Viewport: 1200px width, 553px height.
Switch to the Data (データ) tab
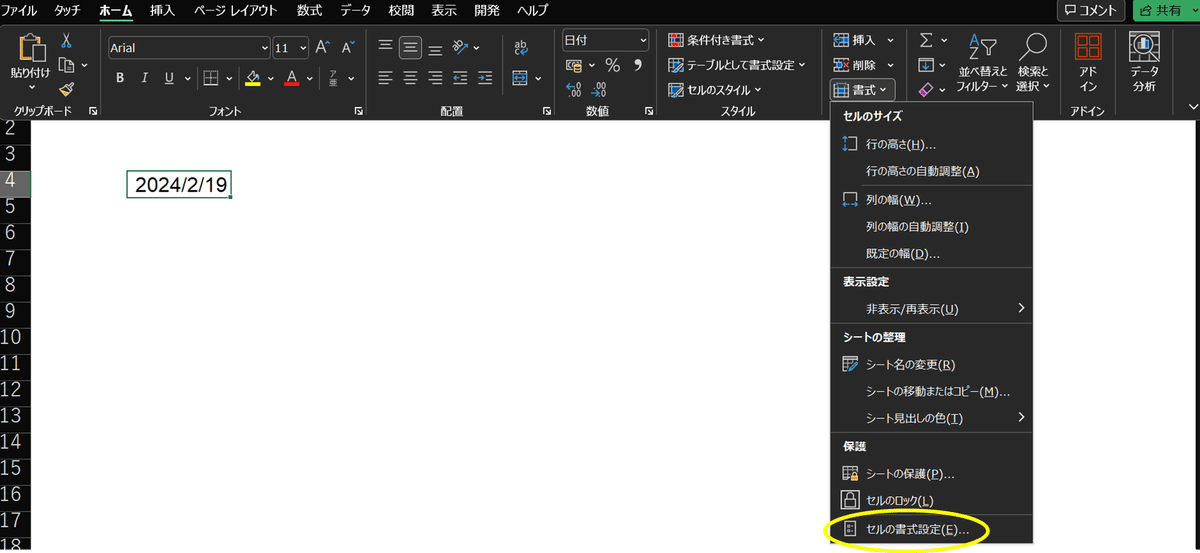click(x=355, y=10)
